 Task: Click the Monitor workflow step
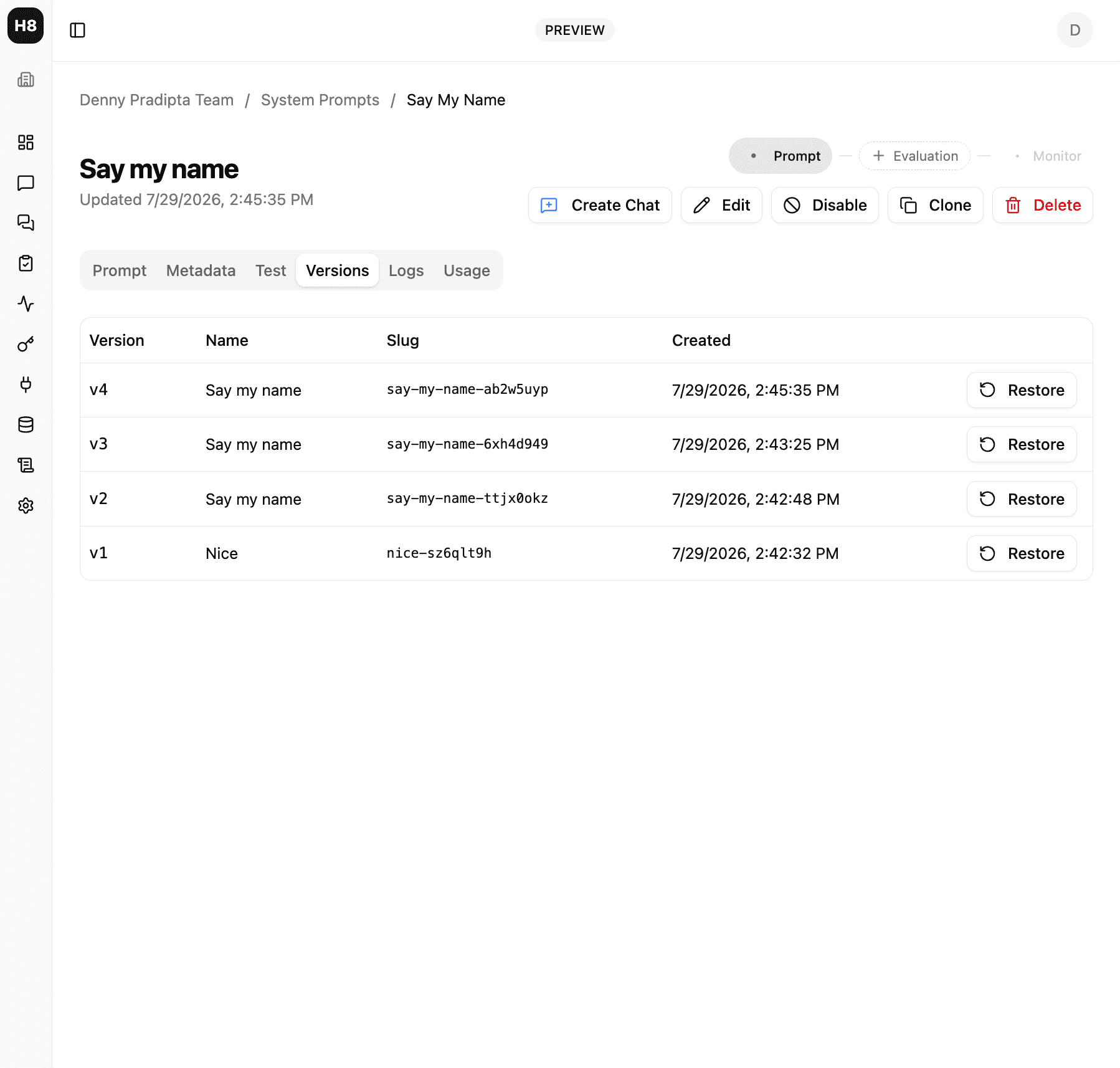[1048, 156]
